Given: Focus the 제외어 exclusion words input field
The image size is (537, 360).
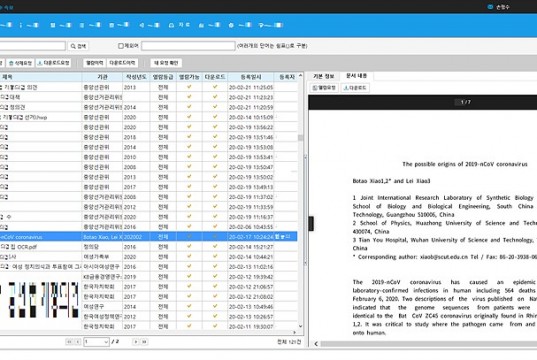Looking at the screenshot, I should pos(188,46).
